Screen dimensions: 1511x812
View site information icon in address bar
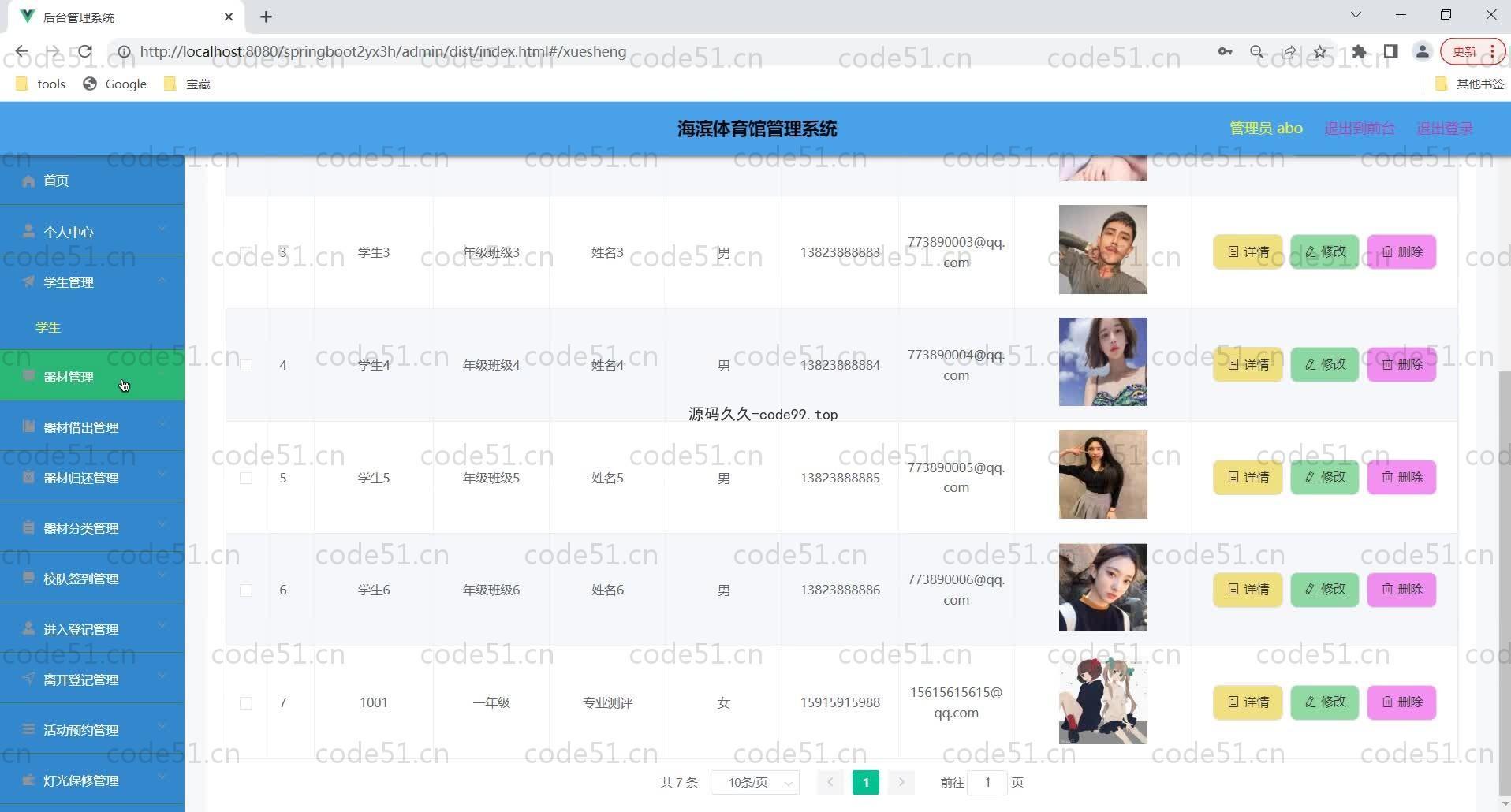(124, 52)
